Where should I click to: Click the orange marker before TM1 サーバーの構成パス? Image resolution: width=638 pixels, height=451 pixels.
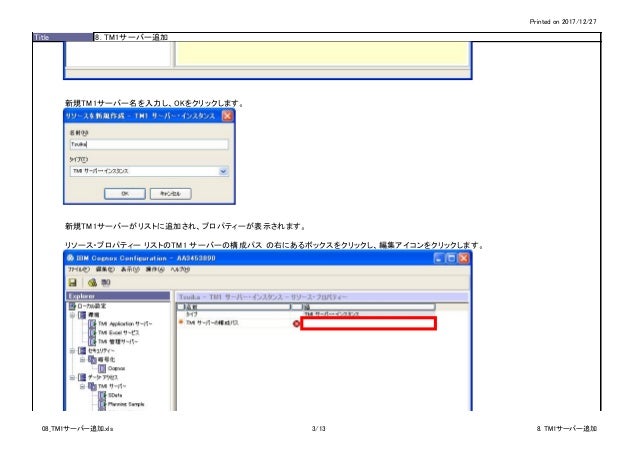181,322
